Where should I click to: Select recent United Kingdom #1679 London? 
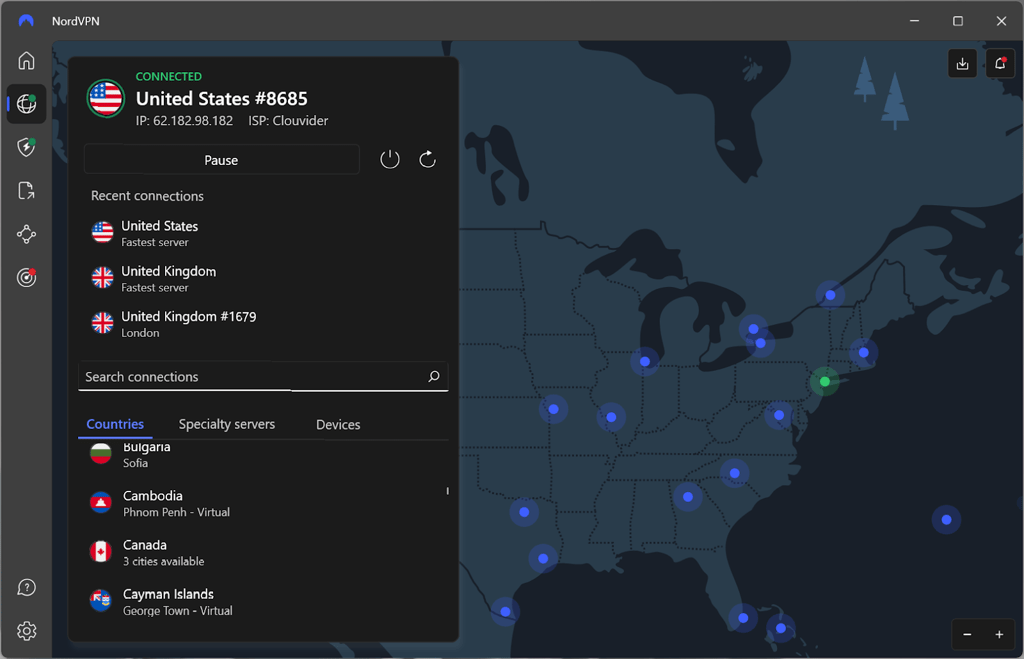(x=263, y=324)
